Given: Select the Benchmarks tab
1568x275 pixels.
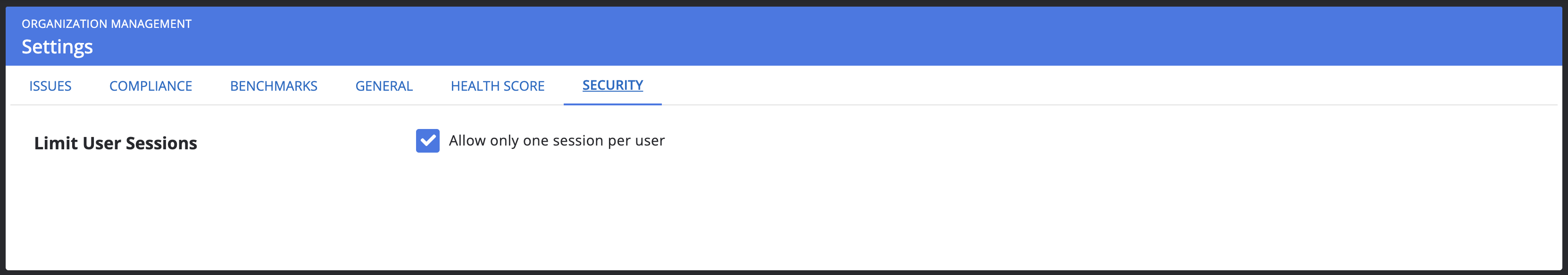Looking at the screenshot, I should (273, 86).
